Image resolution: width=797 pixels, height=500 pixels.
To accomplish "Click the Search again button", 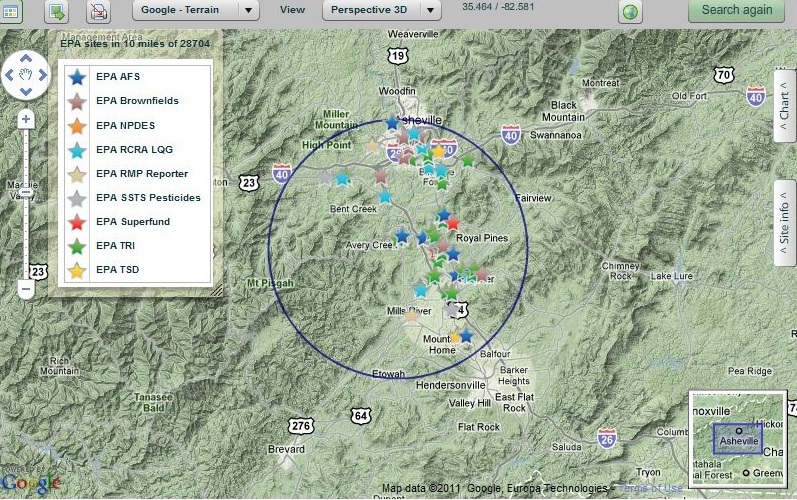I will [x=737, y=10].
